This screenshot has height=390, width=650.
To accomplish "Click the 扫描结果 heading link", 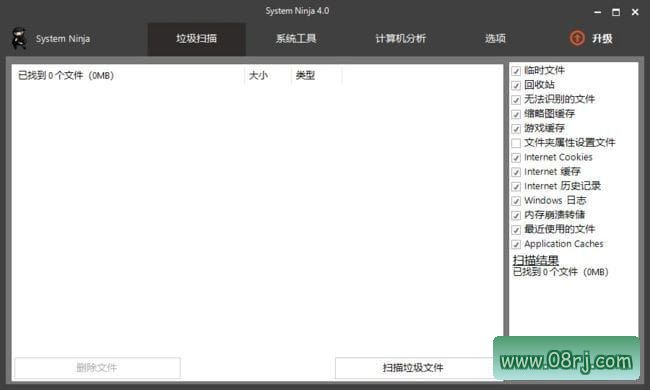I will tap(536, 260).
